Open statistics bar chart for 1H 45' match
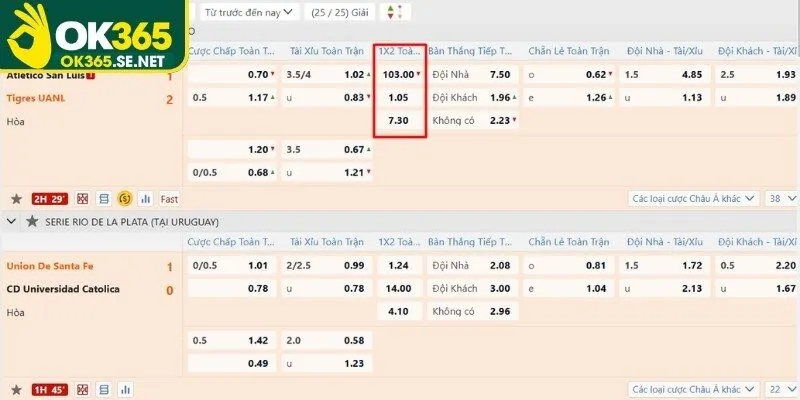 coord(125,390)
